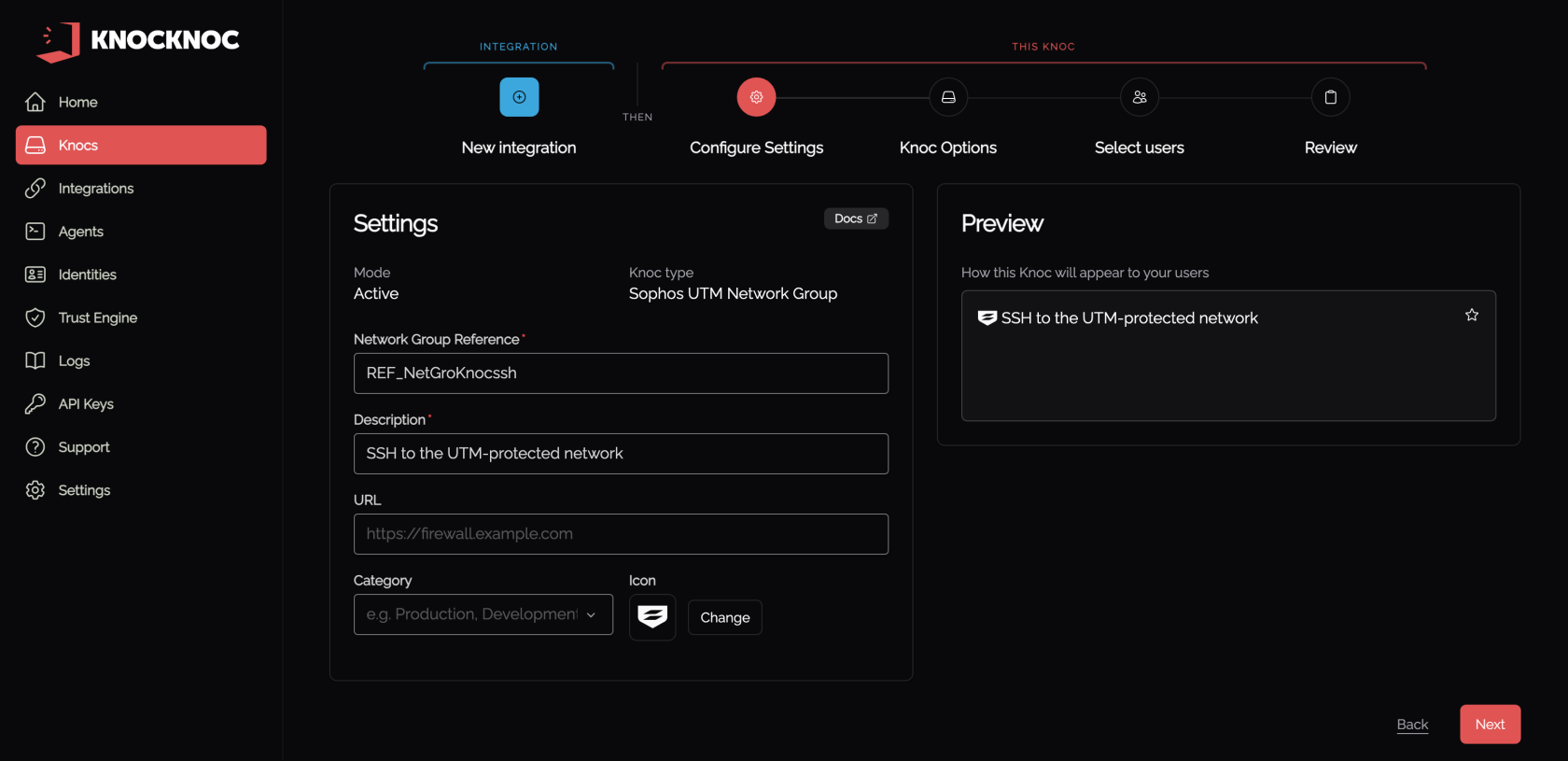Click the New integration step icon

[x=519, y=97]
